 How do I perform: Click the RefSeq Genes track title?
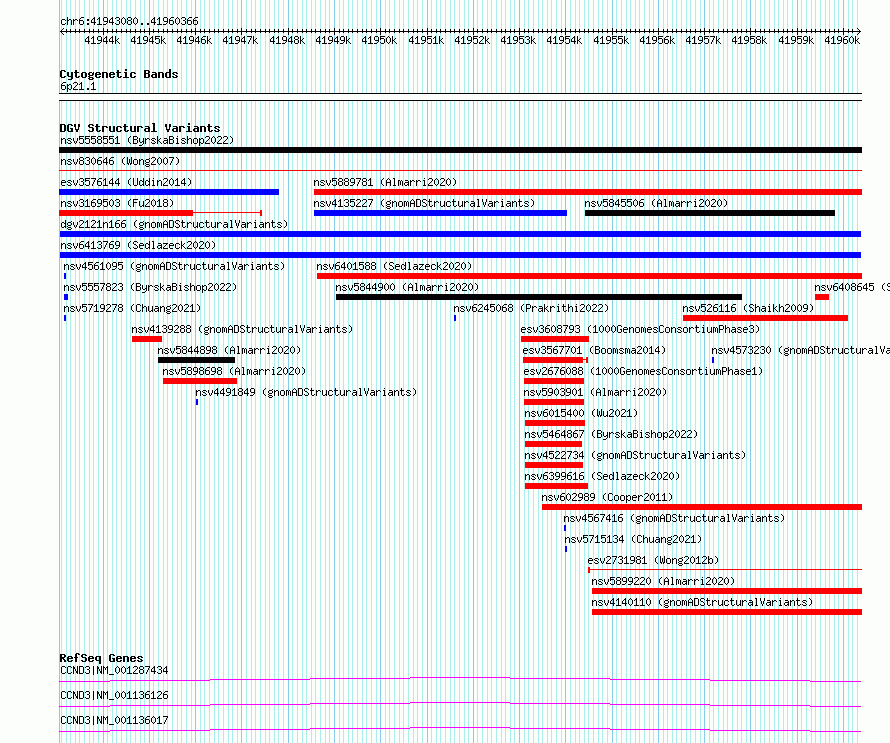click(x=101, y=658)
